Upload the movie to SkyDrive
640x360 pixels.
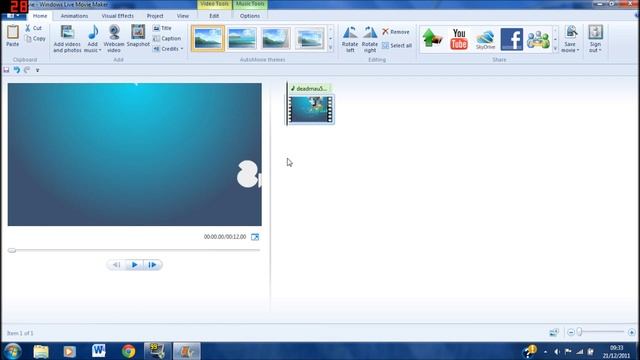coord(485,39)
